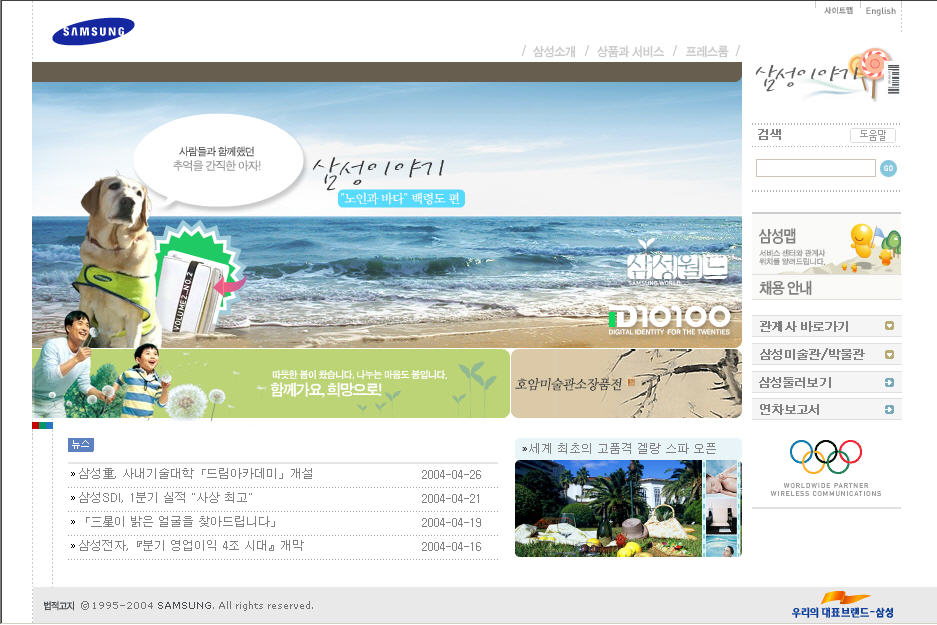
Task: Expand the 관계사 바로가기 dropdown arrow
Action: point(889,326)
